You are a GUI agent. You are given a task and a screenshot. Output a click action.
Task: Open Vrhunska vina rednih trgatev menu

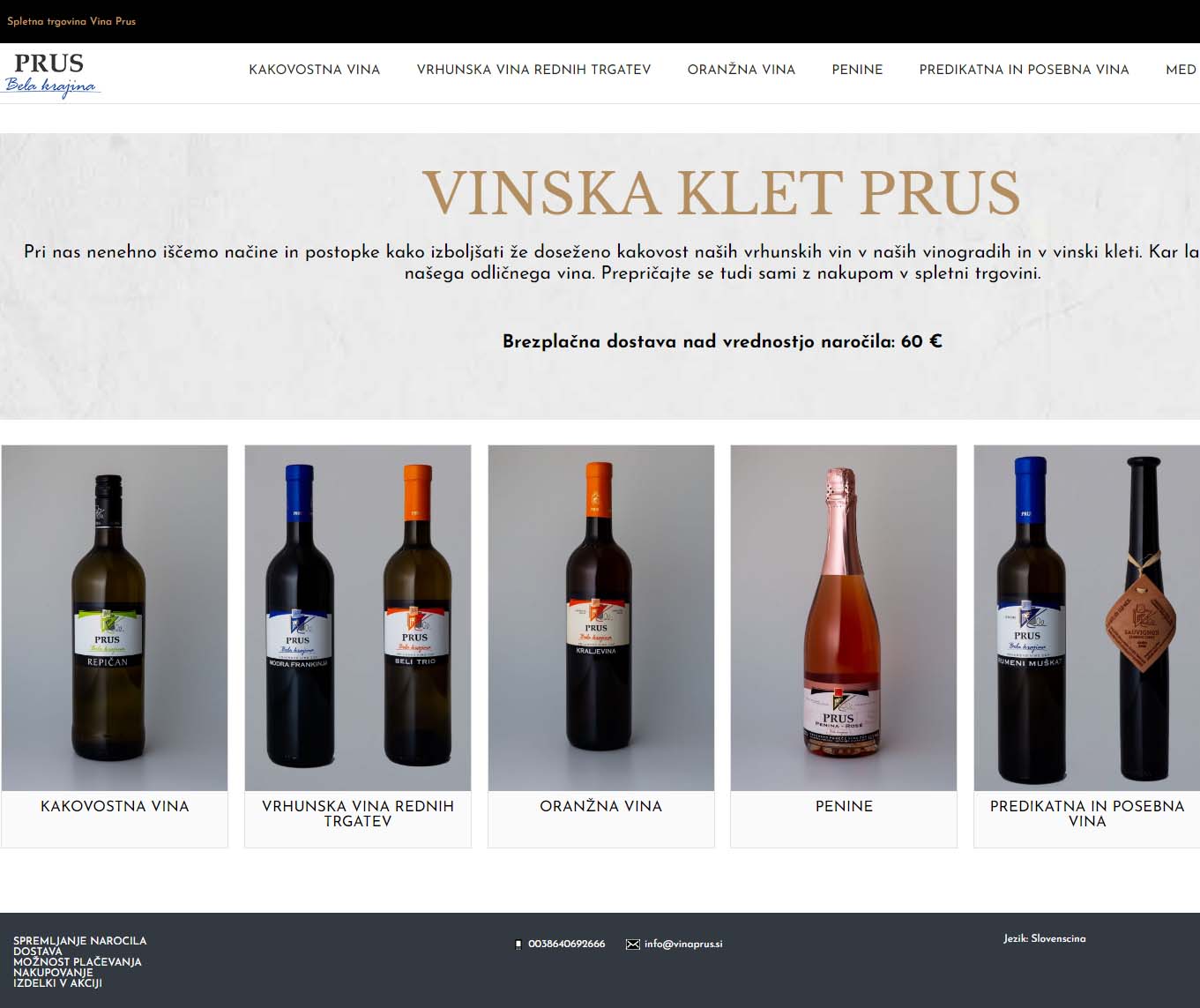[533, 70]
